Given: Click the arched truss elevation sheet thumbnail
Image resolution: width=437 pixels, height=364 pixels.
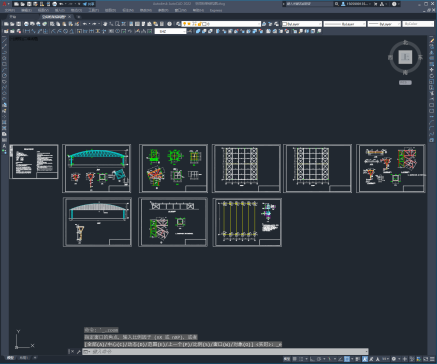Looking at the screenshot, I should point(97,168).
